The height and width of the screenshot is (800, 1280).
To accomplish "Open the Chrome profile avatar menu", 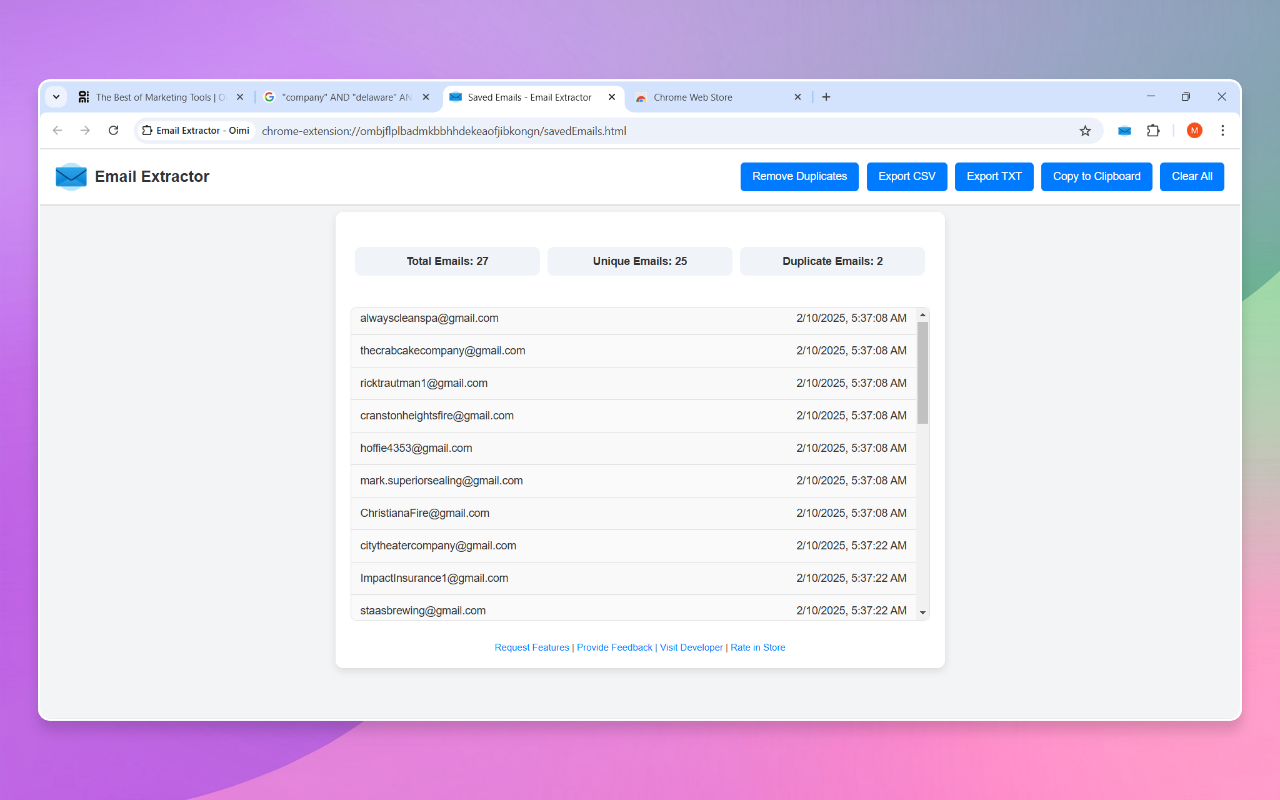I will [x=1194, y=130].
